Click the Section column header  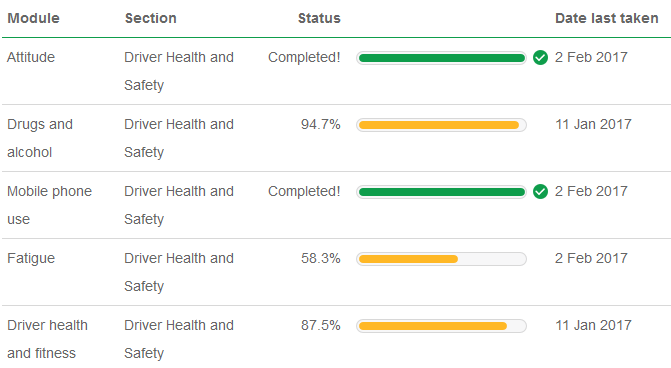151,18
